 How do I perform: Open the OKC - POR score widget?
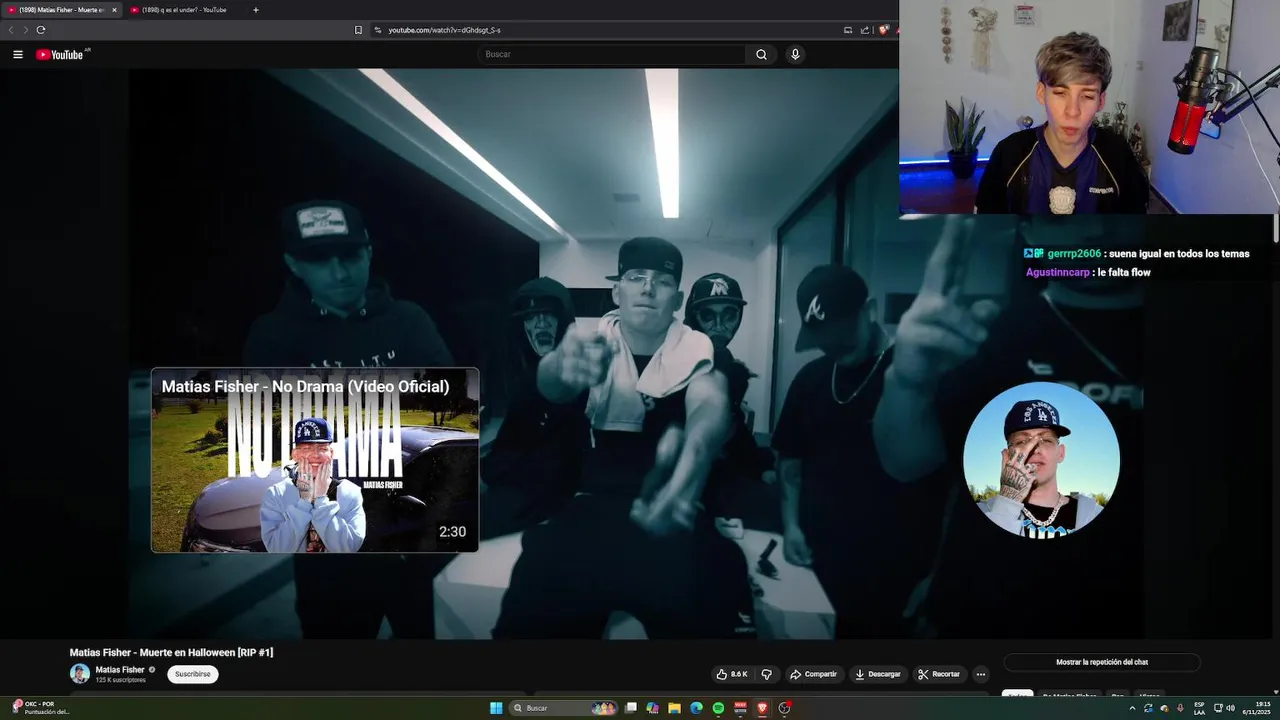tap(40, 708)
